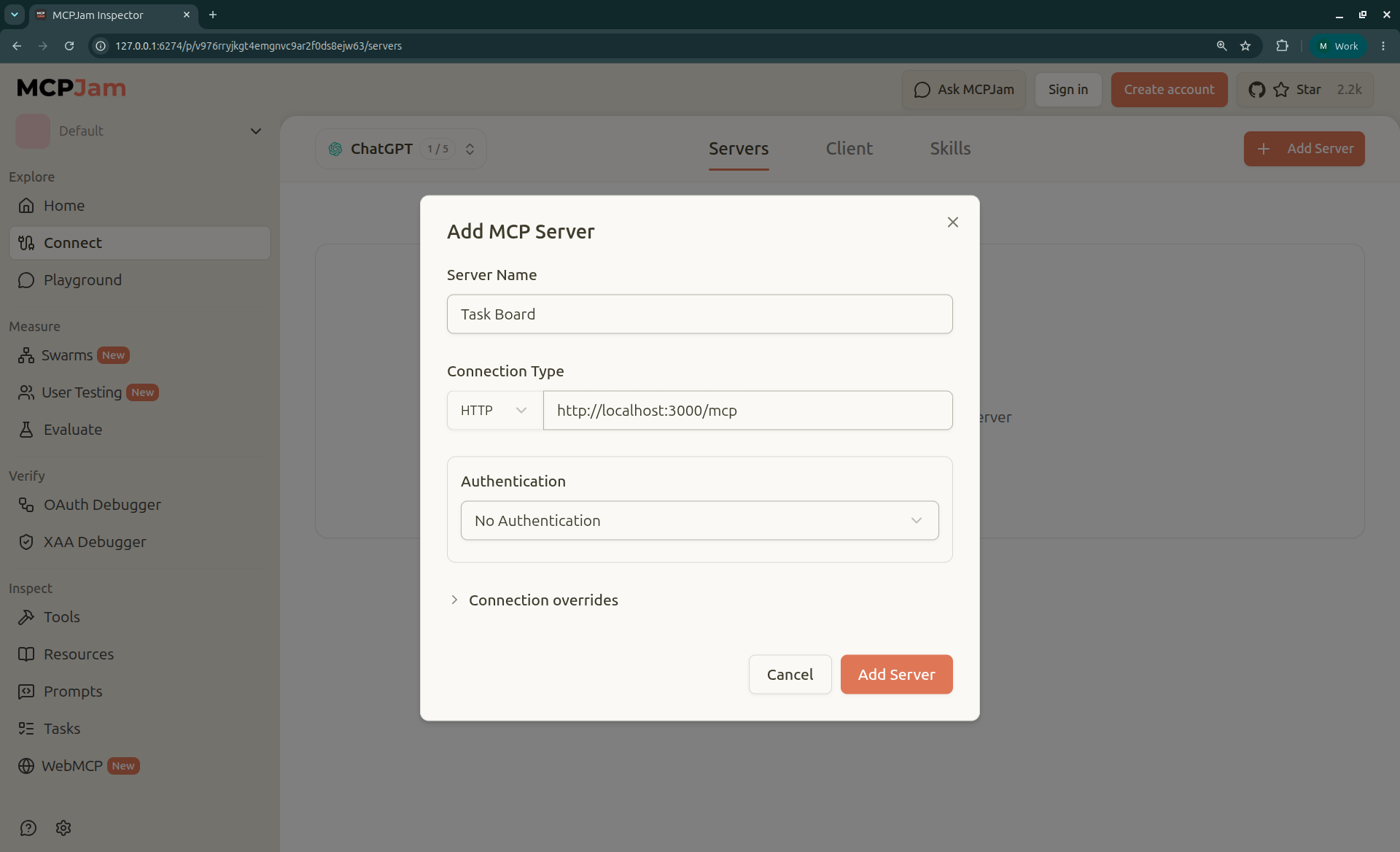
Task: Switch to the Skills tab
Action: [x=950, y=149]
